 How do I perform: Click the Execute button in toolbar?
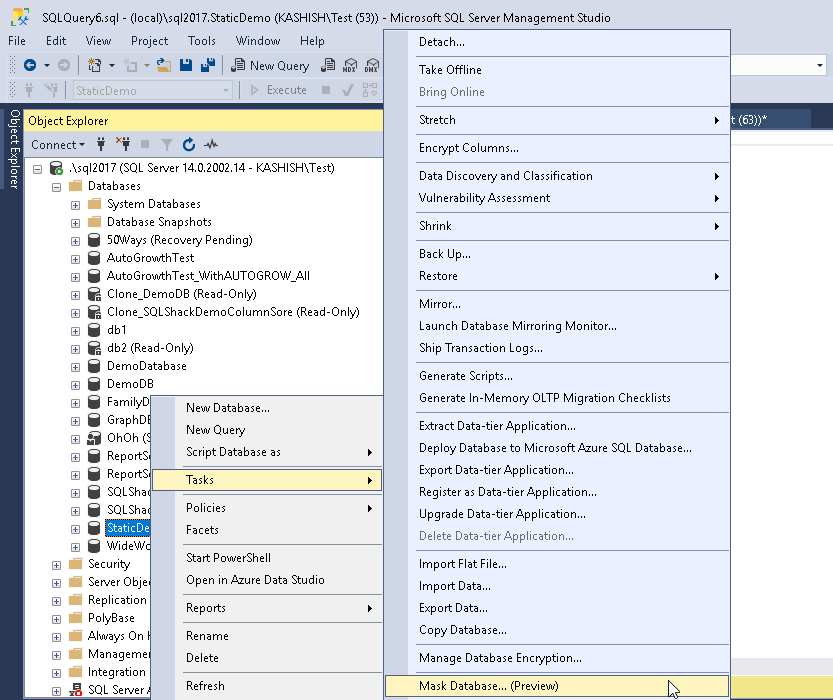(278, 90)
